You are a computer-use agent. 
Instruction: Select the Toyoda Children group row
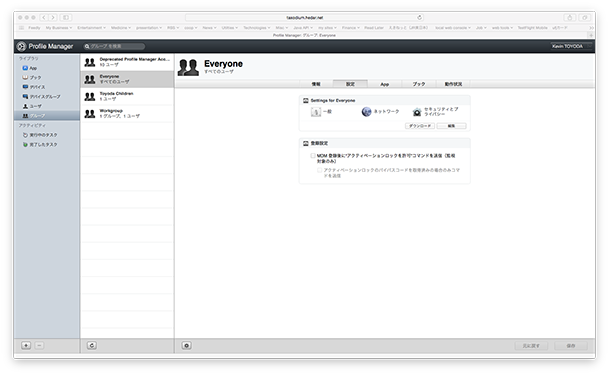click(x=127, y=96)
